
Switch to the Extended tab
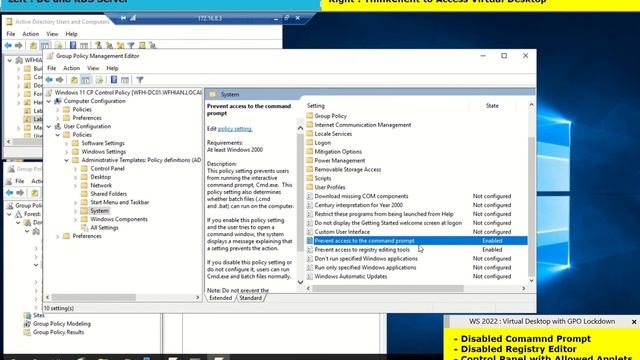[220, 298]
